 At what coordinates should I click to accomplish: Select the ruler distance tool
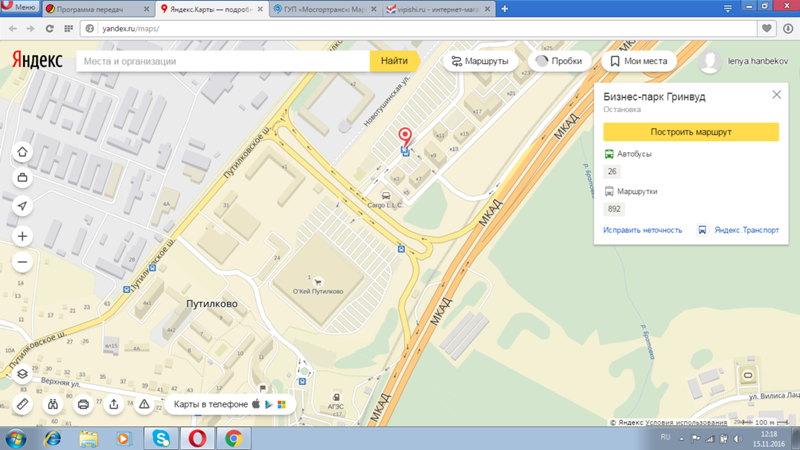click(22, 405)
